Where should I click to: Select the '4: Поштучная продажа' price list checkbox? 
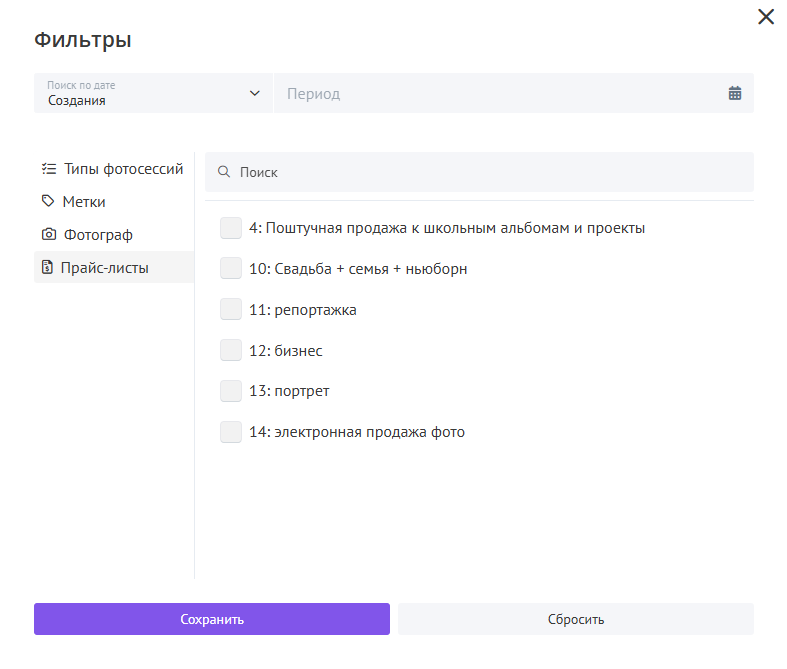[x=231, y=228]
